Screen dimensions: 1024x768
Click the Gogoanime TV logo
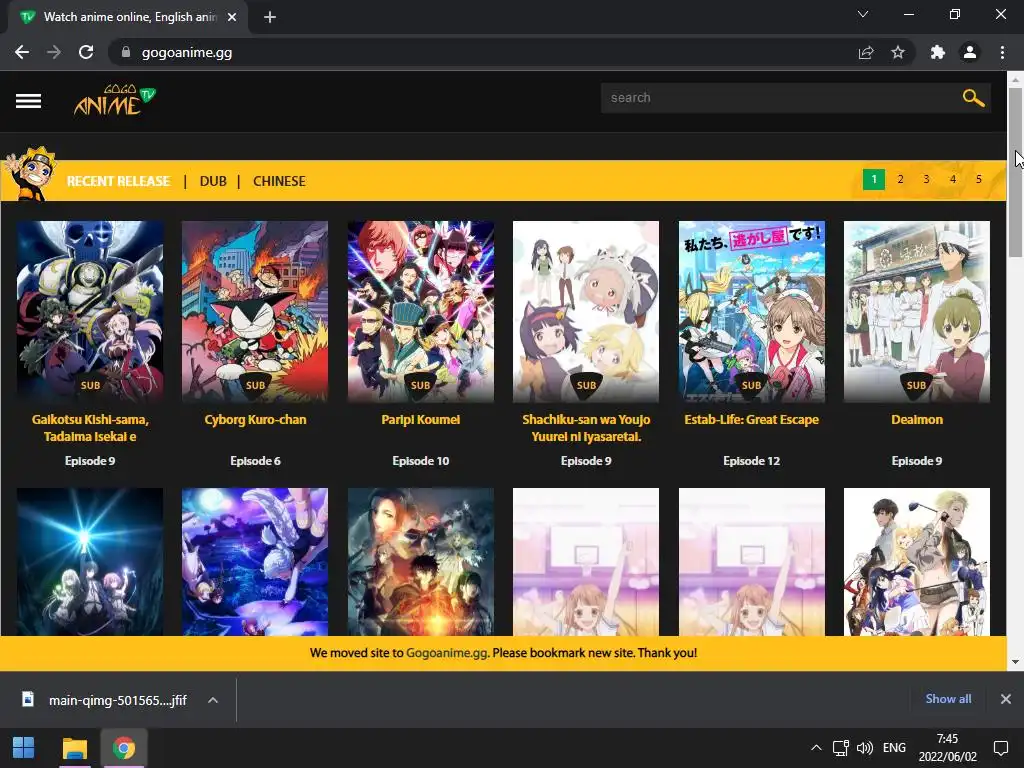(x=115, y=100)
